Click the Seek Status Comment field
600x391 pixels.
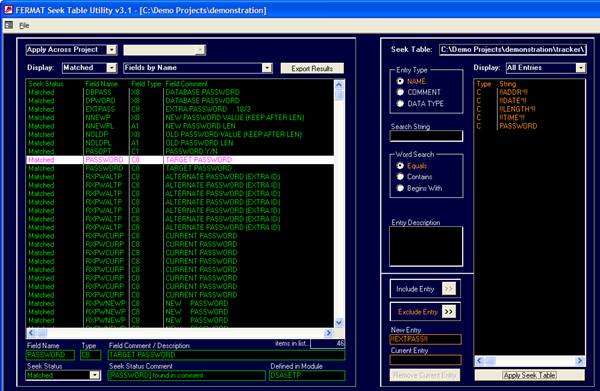(186, 376)
